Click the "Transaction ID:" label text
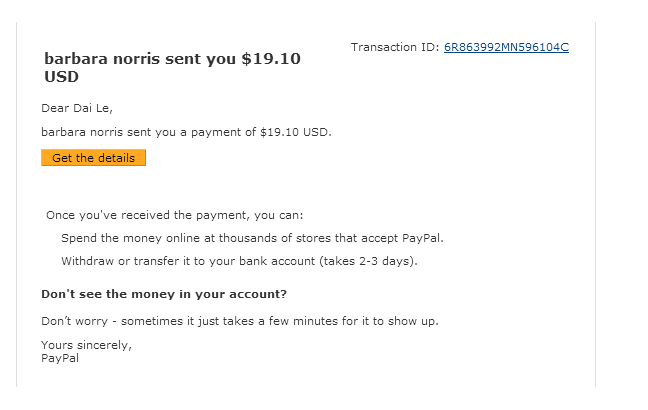The height and width of the screenshot is (410, 648). pyautogui.click(x=396, y=47)
